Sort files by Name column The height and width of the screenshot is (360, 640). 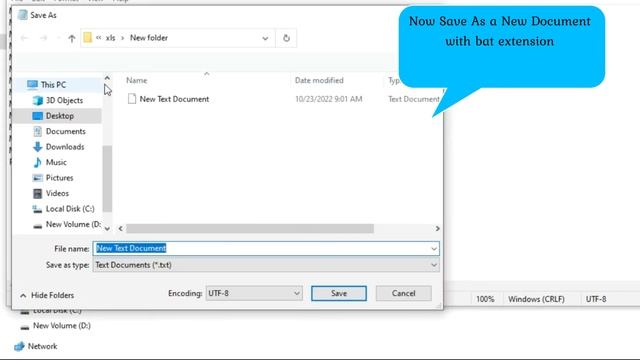click(137, 80)
